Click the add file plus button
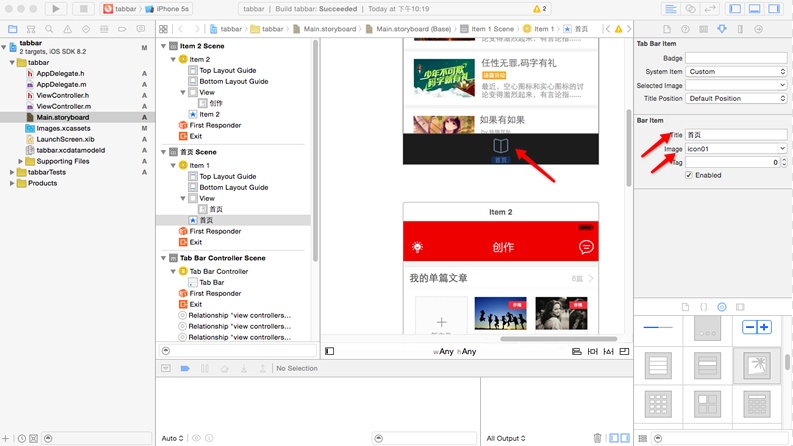 [x=6, y=438]
